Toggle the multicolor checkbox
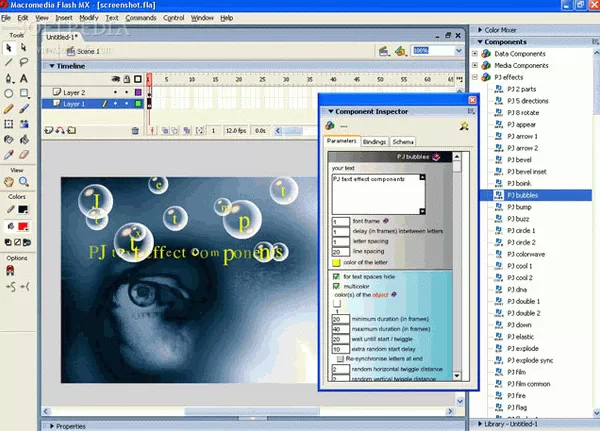600x431 pixels. [x=336, y=285]
